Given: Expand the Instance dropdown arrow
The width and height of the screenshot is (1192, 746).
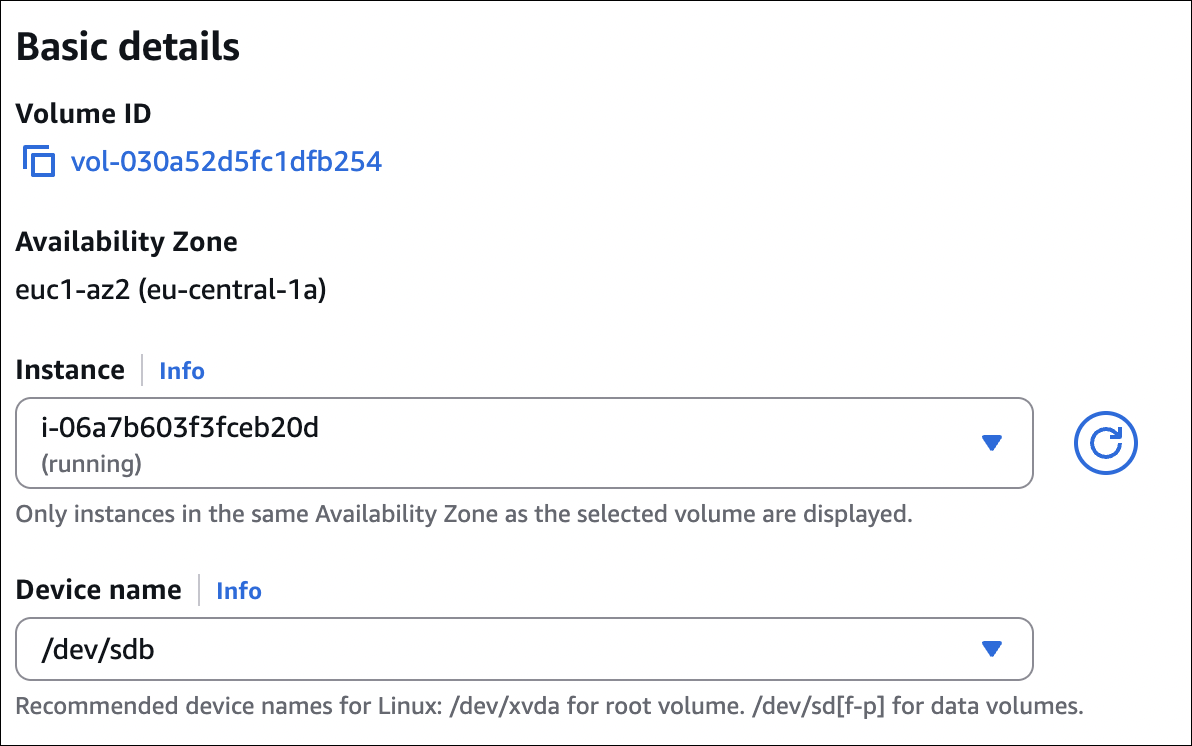Looking at the screenshot, I should pos(991,443).
